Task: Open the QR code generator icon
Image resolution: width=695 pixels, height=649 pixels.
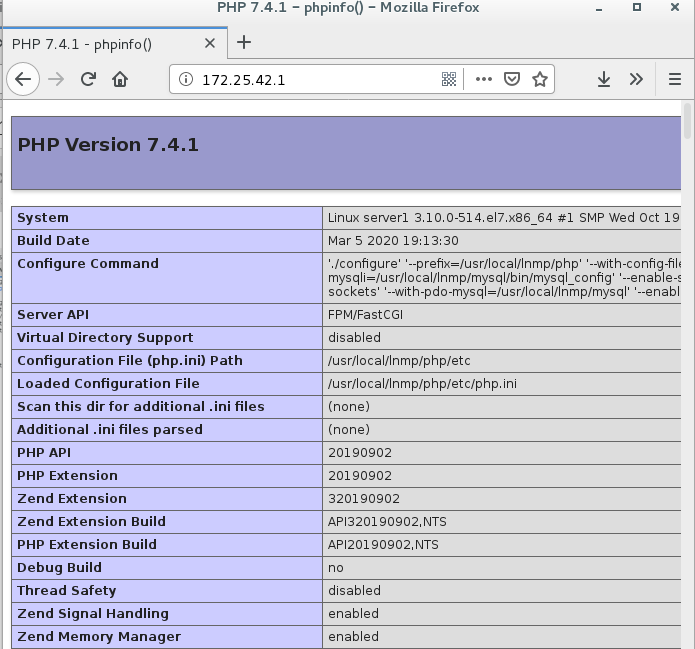Action: tap(449, 79)
